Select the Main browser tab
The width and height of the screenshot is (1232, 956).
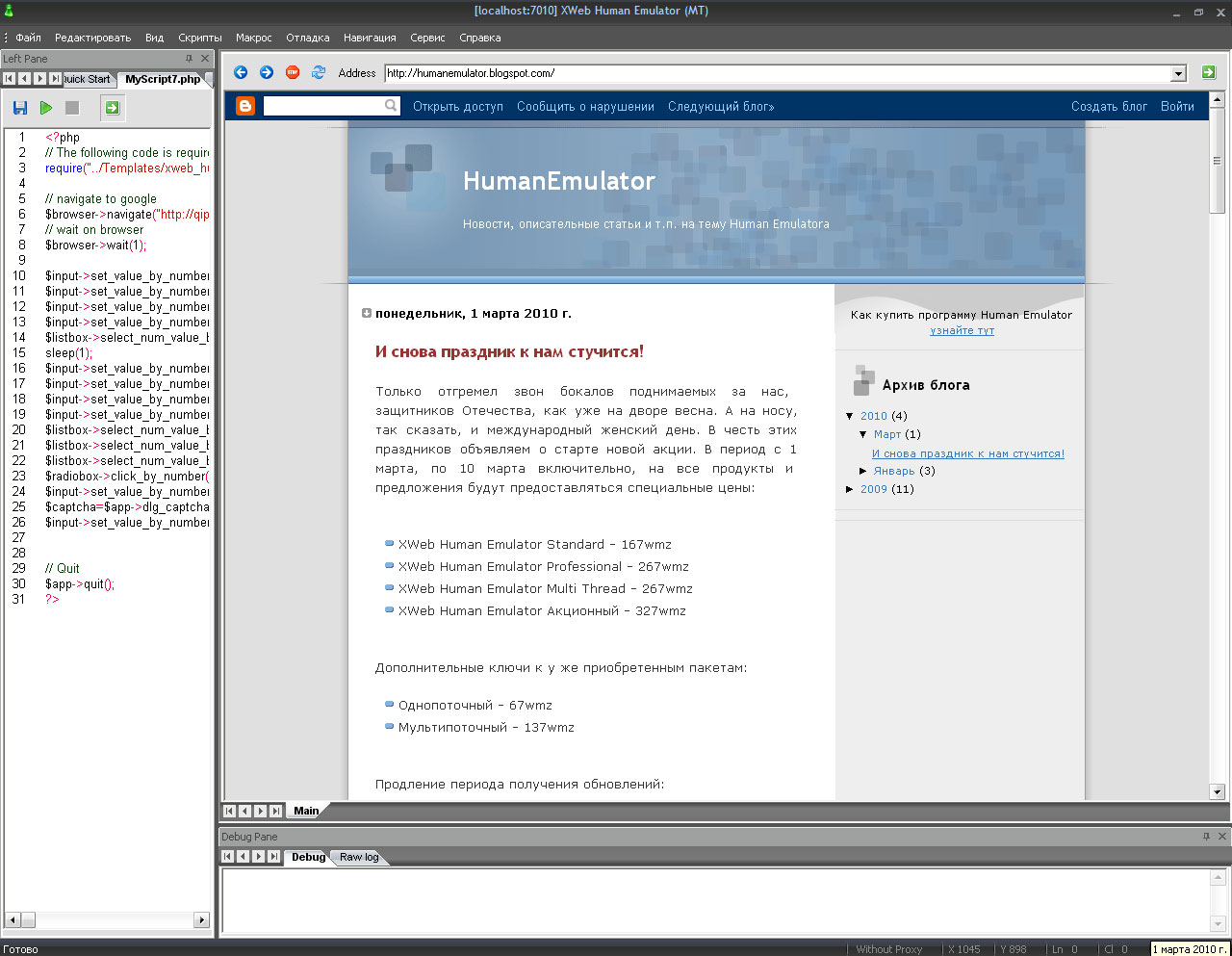(x=306, y=811)
